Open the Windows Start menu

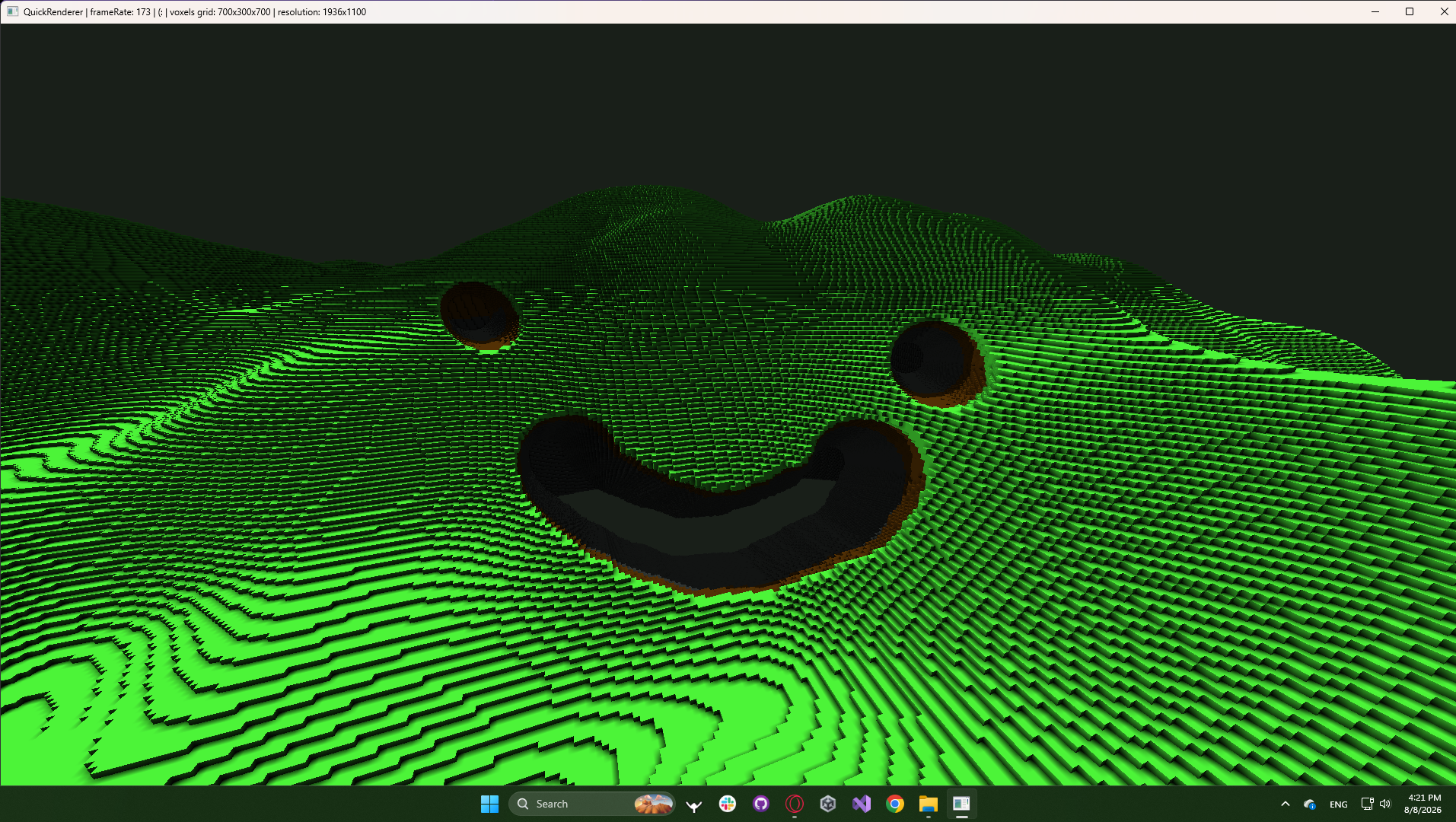(x=489, y=804)
